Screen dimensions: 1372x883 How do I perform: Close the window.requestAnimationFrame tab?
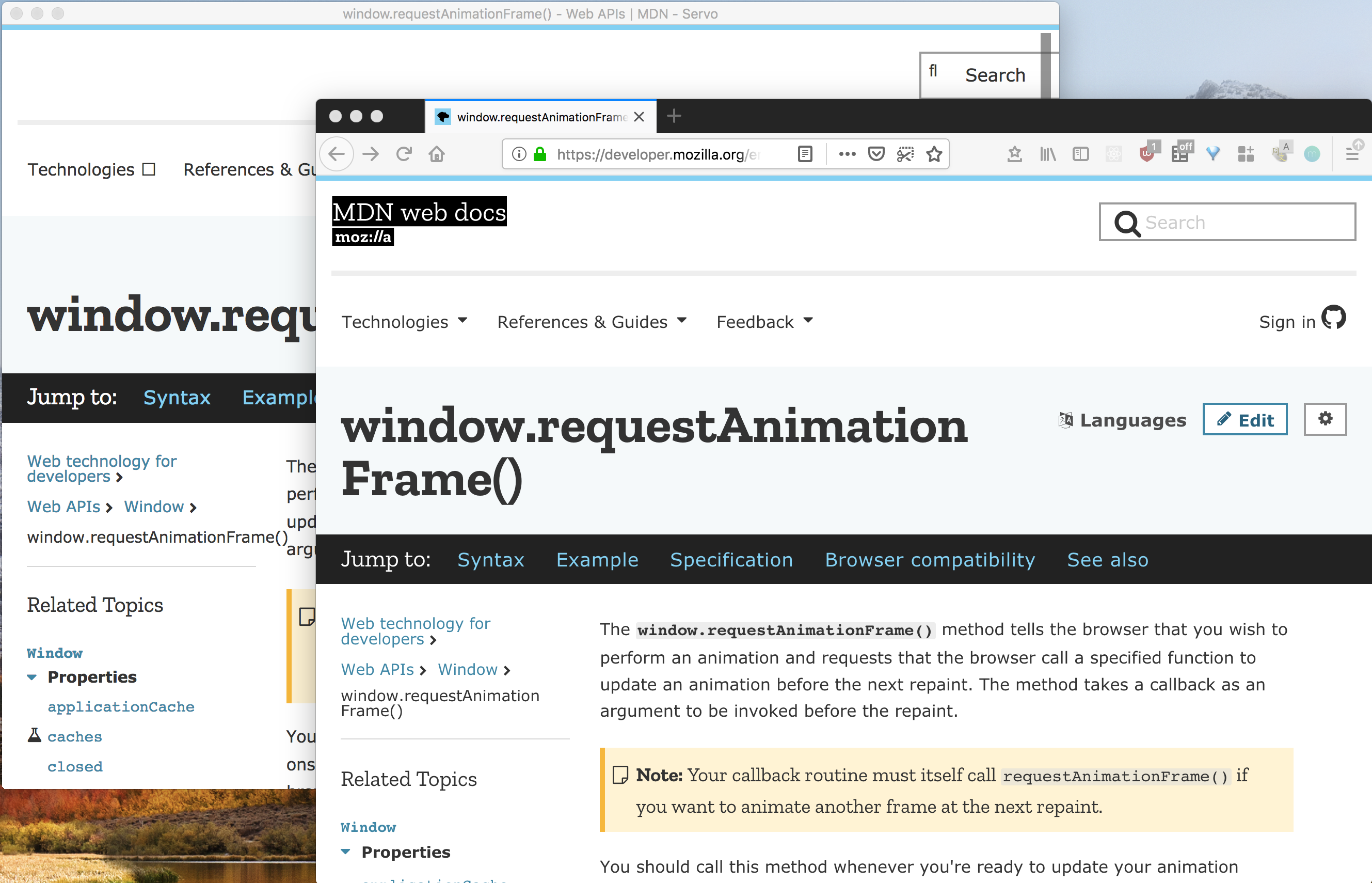click(640, 117)
